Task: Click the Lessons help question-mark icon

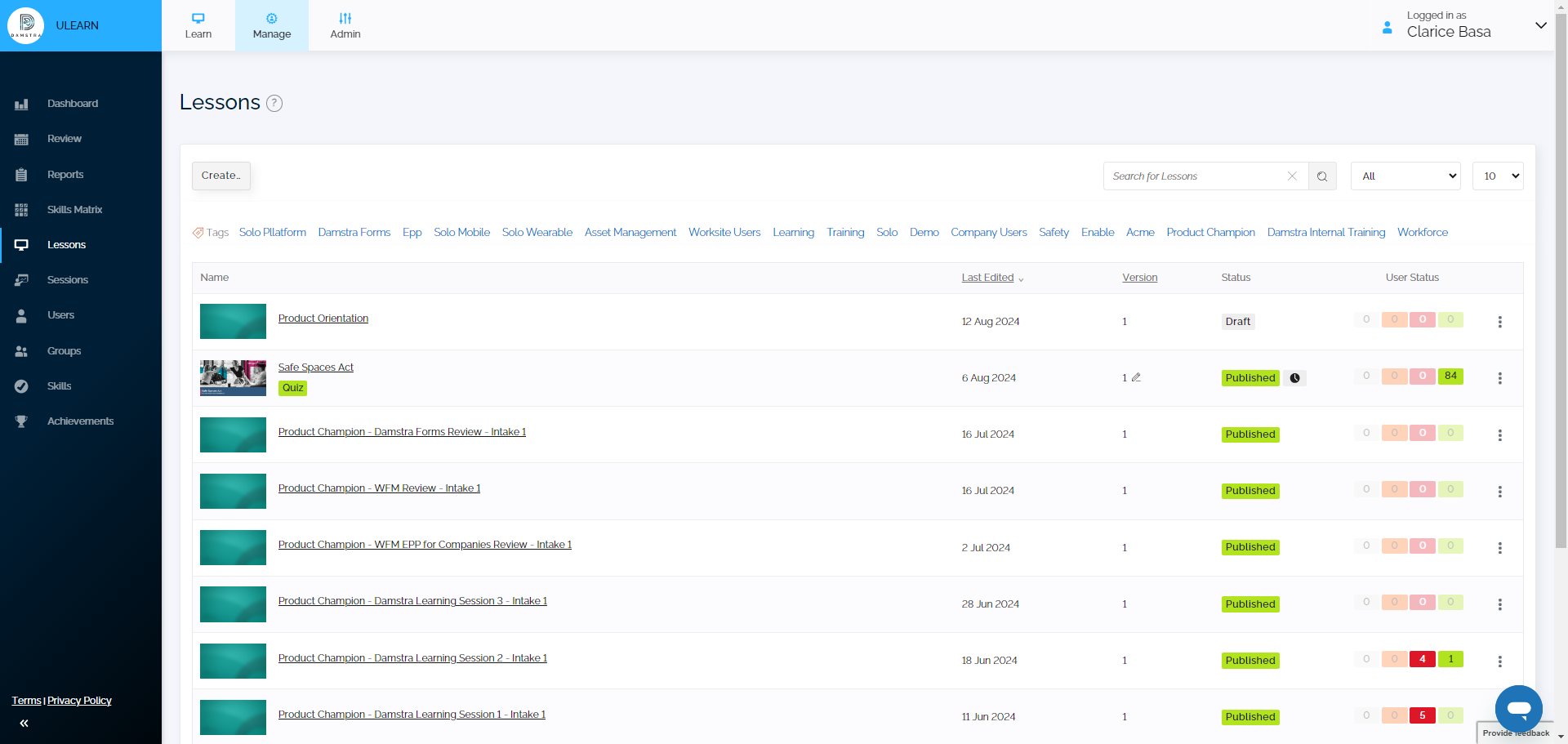Action: (274, 103)
